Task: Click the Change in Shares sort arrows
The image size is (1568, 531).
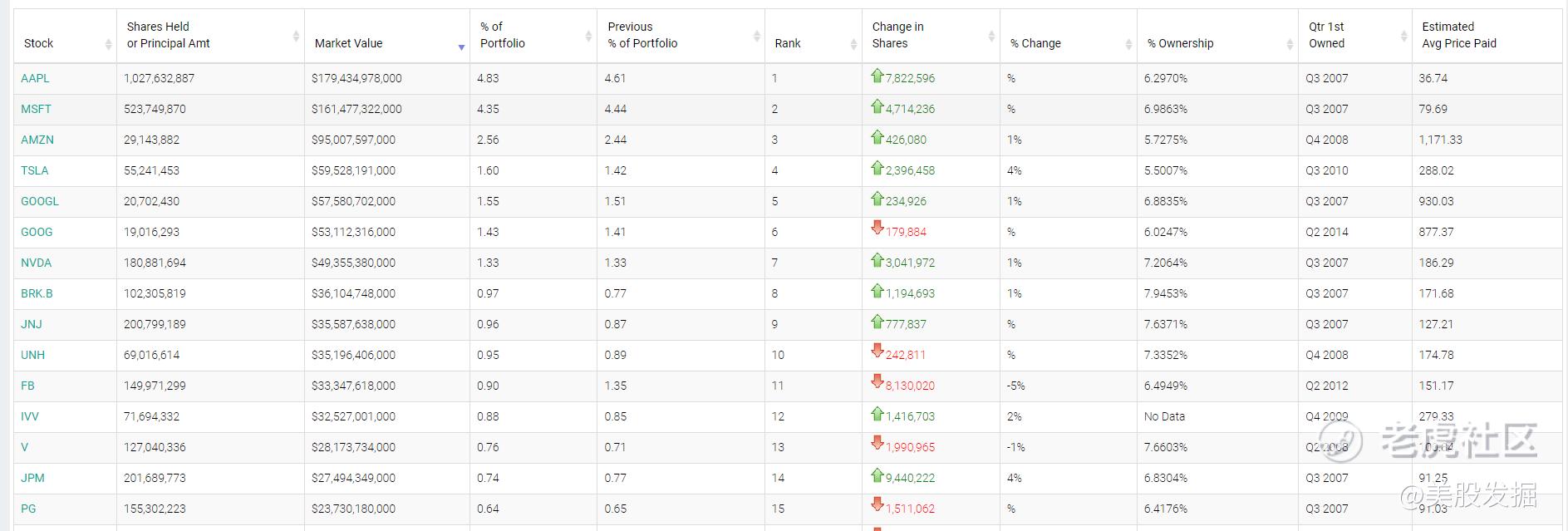Action: click(x=991, y=36)
